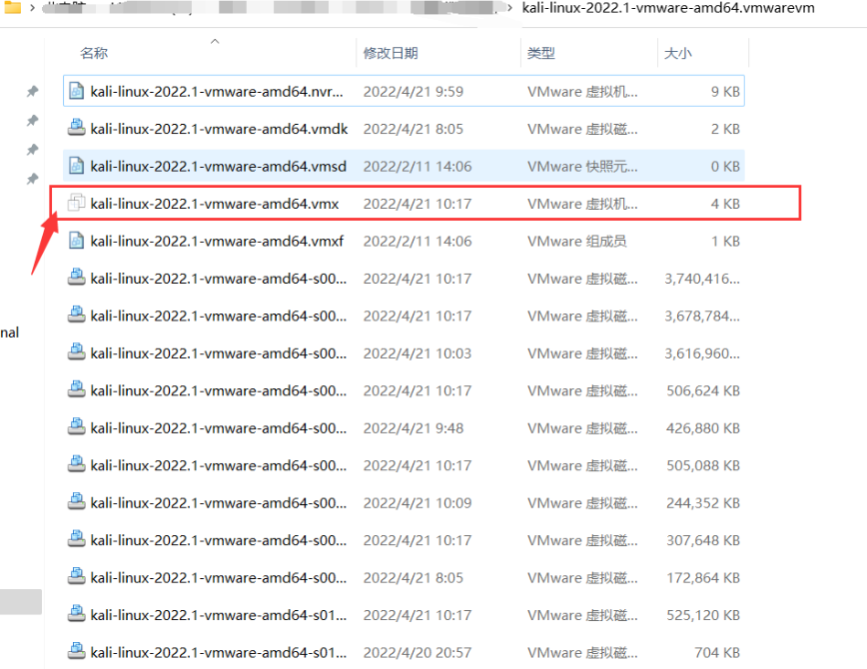Click the date 2022/4/21 9:48

tap(413, 428)
